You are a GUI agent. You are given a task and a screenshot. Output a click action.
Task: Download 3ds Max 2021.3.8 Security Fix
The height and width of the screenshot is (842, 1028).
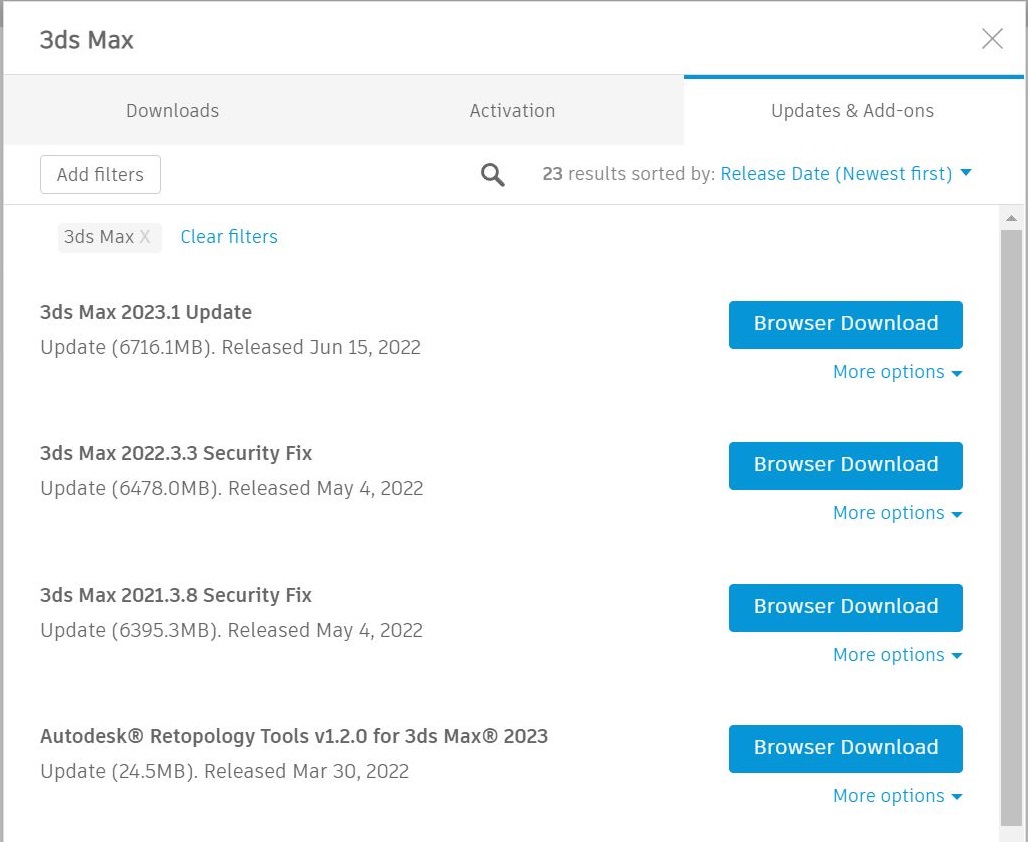(845, 607)
